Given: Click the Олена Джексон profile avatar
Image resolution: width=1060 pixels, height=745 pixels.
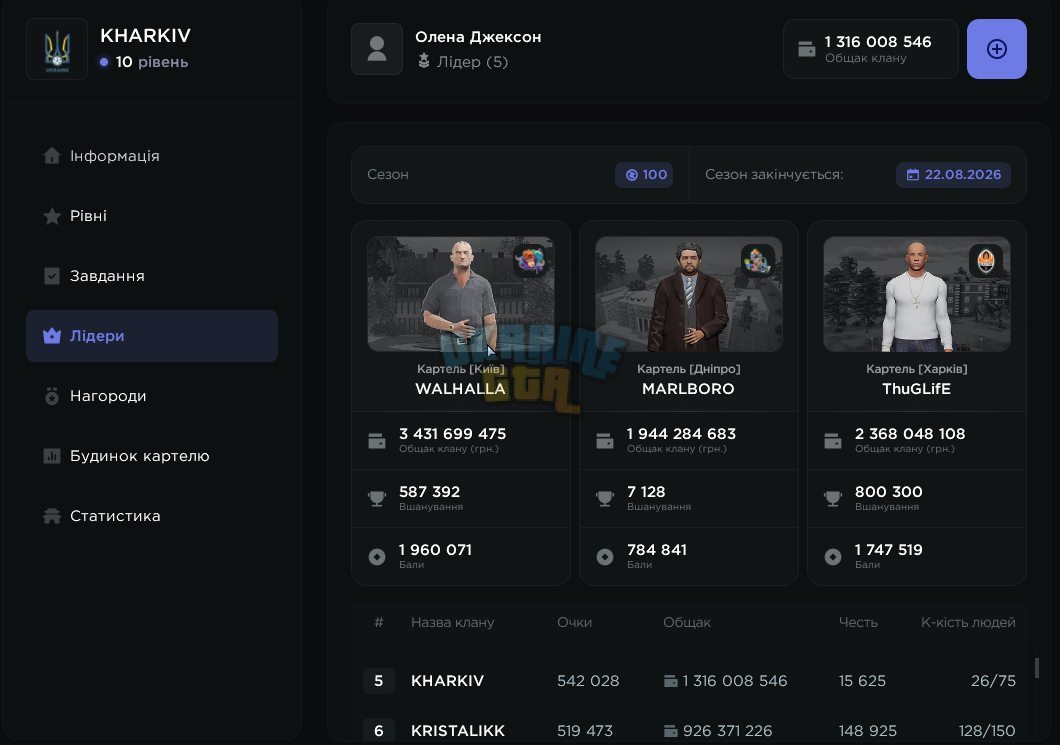Looking at the screenshot, I should (377, 49).
